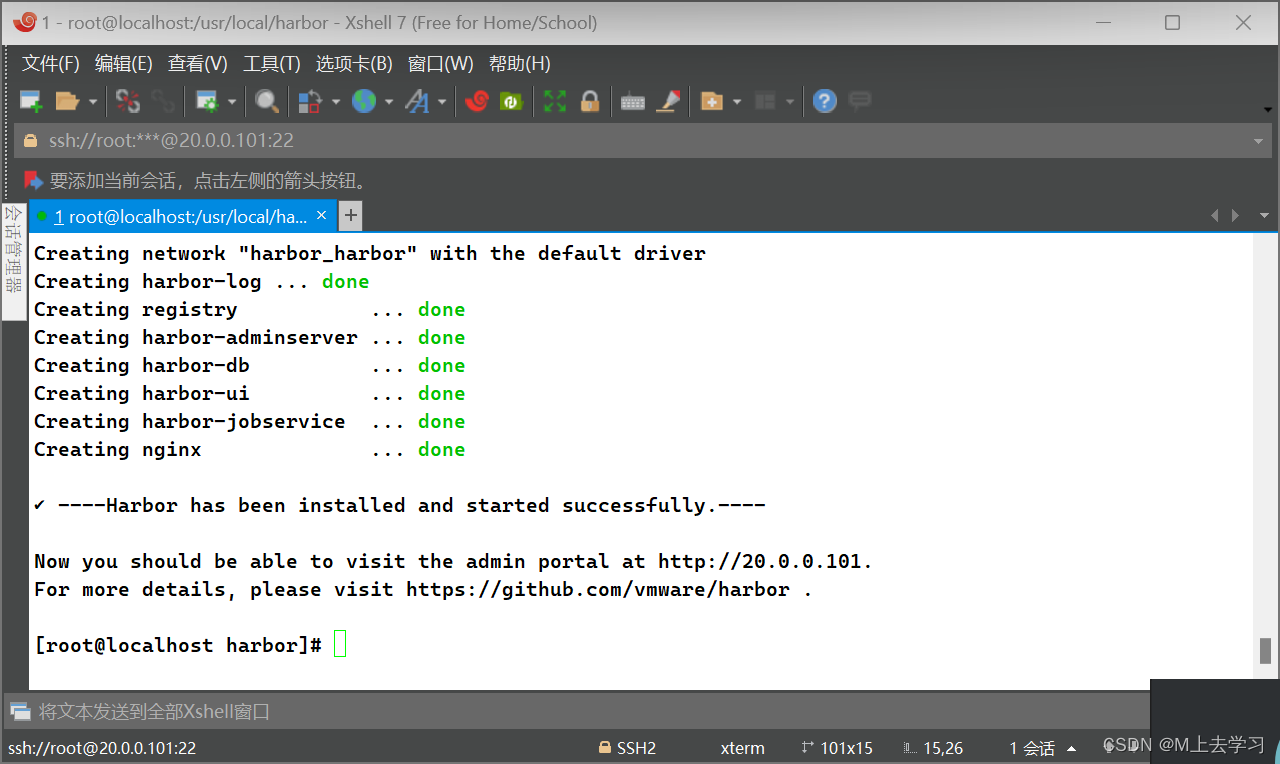This screenshot has height=764, width=1280.
Task: Click the "harbor-jobservice" text in terminal
Action: (244, 421)
